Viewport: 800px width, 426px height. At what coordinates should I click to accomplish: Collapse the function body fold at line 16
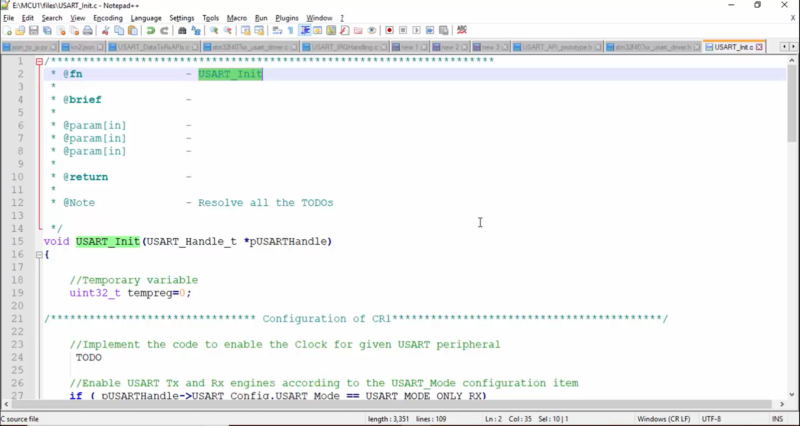(39, 254)
